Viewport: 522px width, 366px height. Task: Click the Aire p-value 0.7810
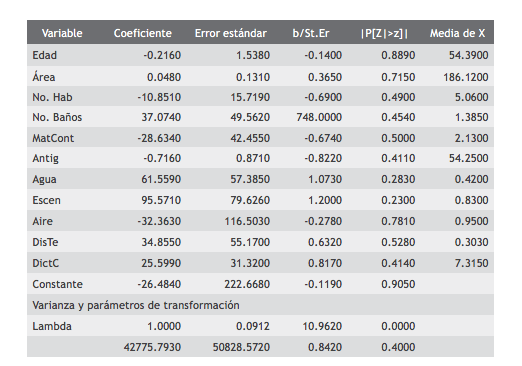[398, 221]
